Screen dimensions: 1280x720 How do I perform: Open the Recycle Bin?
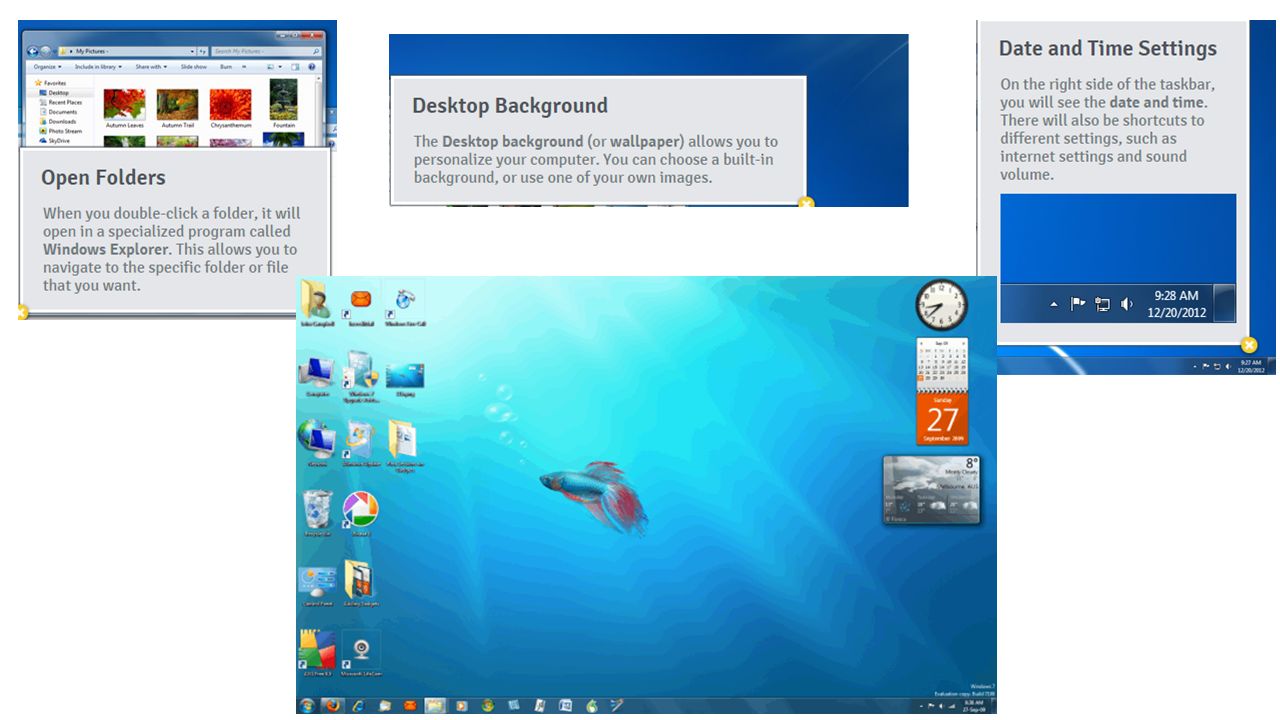tap(317, 511)
